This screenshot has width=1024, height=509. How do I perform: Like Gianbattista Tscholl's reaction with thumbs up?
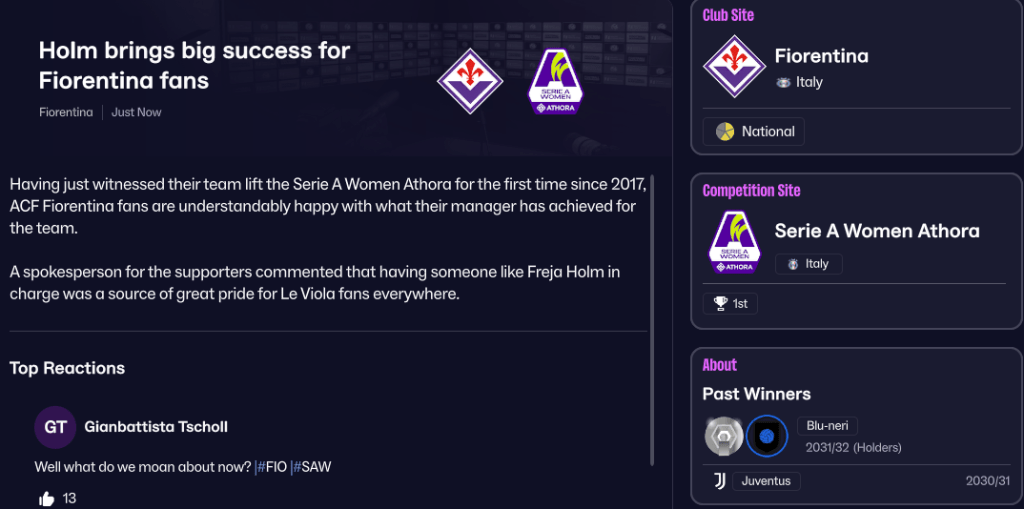tap(46, 498)
